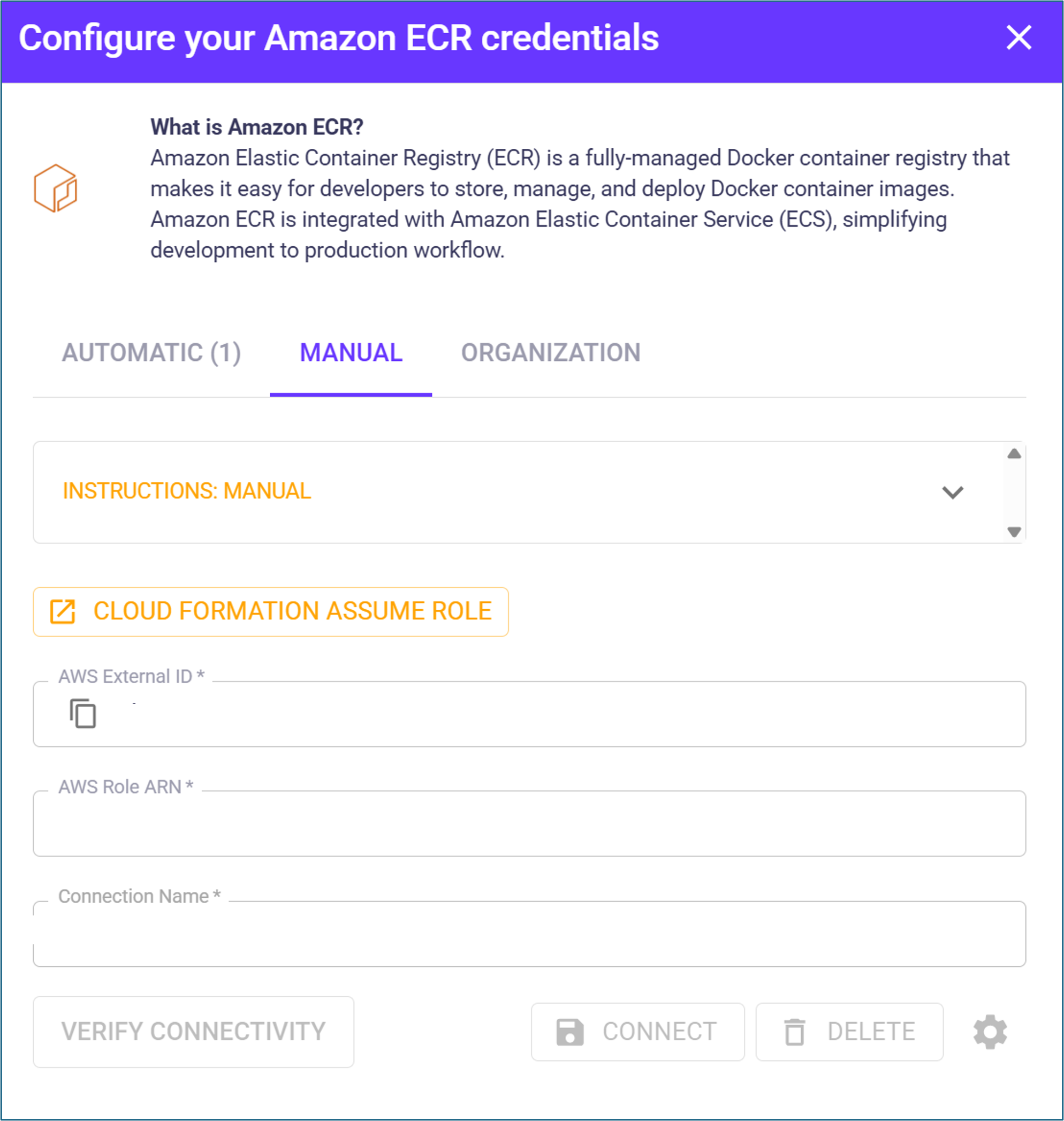Expand the Instructions: Manual panel header

coord(187,491)
